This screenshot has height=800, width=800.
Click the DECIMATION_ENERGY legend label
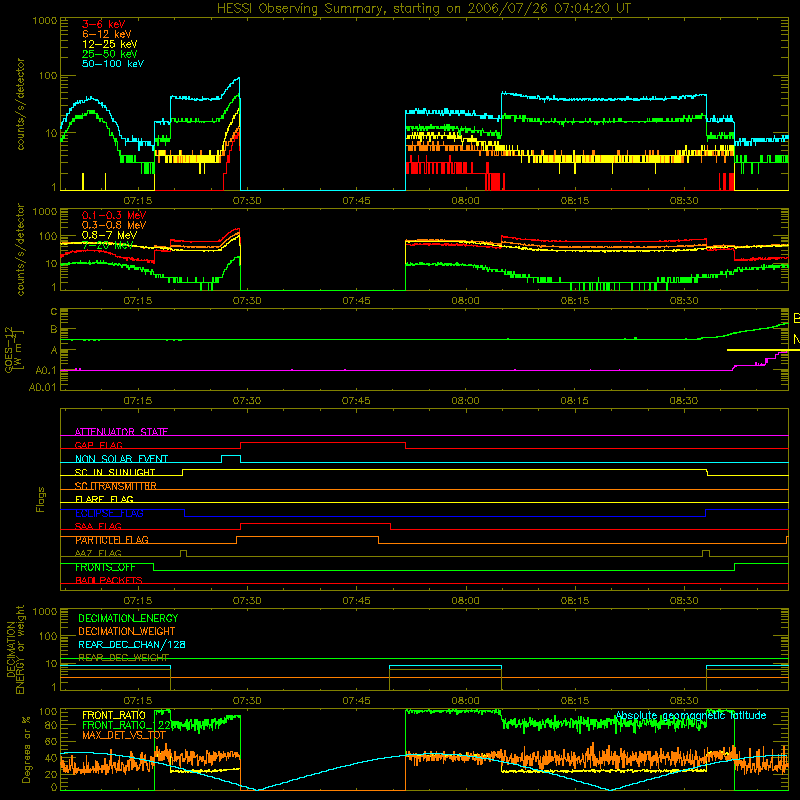(x=128, y=618)
